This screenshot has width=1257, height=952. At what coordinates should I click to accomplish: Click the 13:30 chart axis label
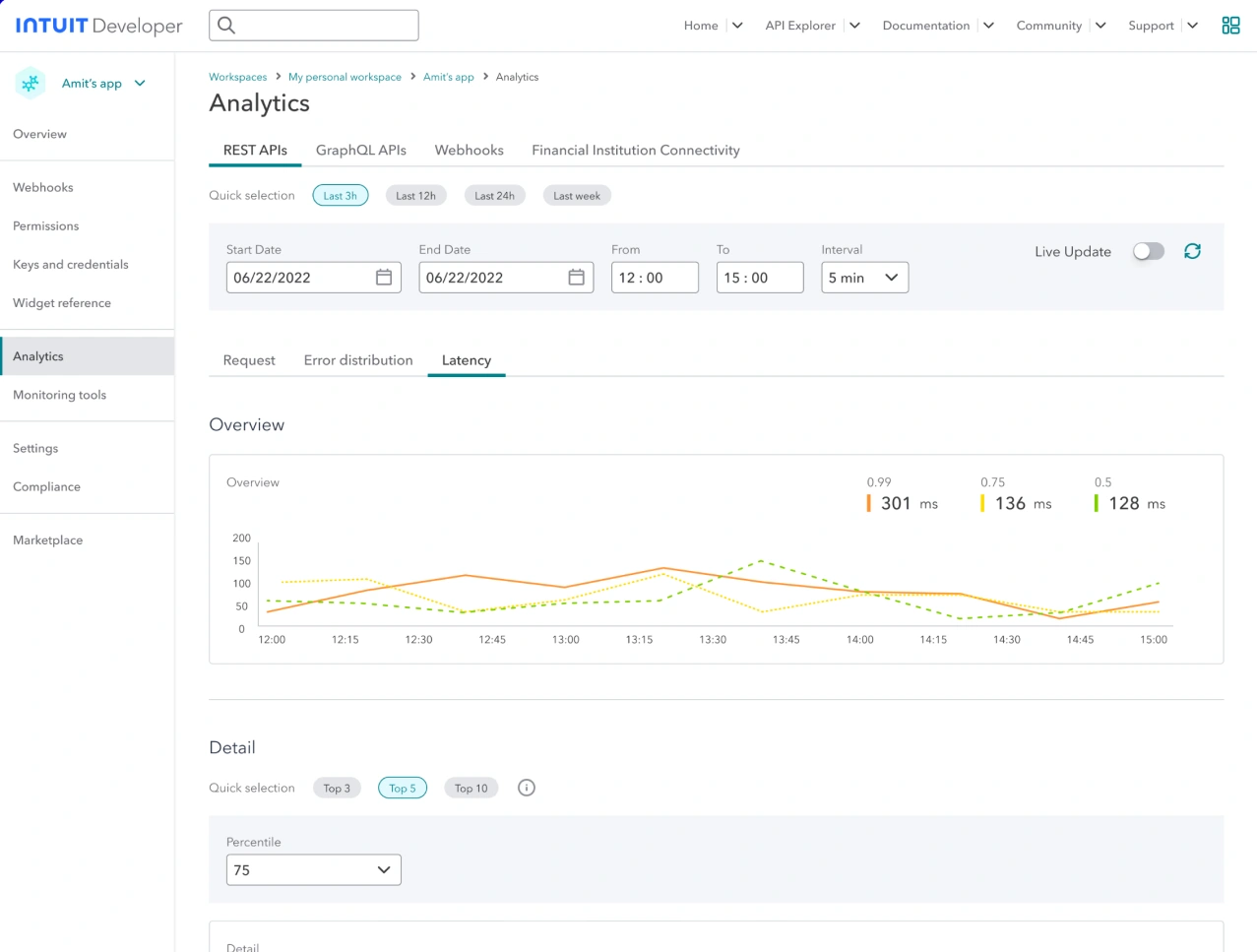point(713,640)
